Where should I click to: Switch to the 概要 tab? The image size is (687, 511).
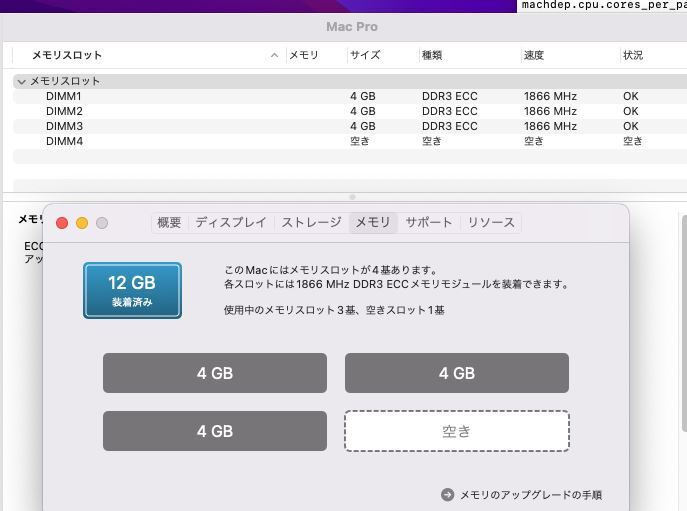[169, 223]
